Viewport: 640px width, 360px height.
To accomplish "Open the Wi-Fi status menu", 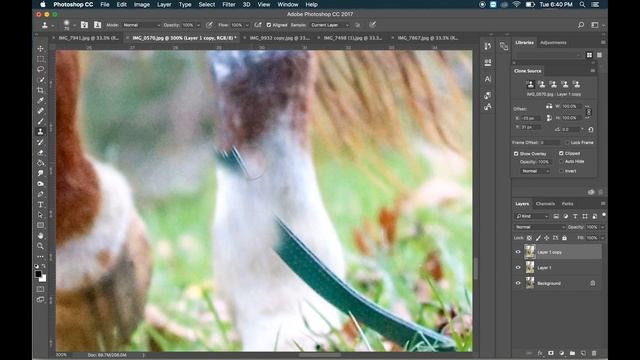I will (x=516, y=4).
